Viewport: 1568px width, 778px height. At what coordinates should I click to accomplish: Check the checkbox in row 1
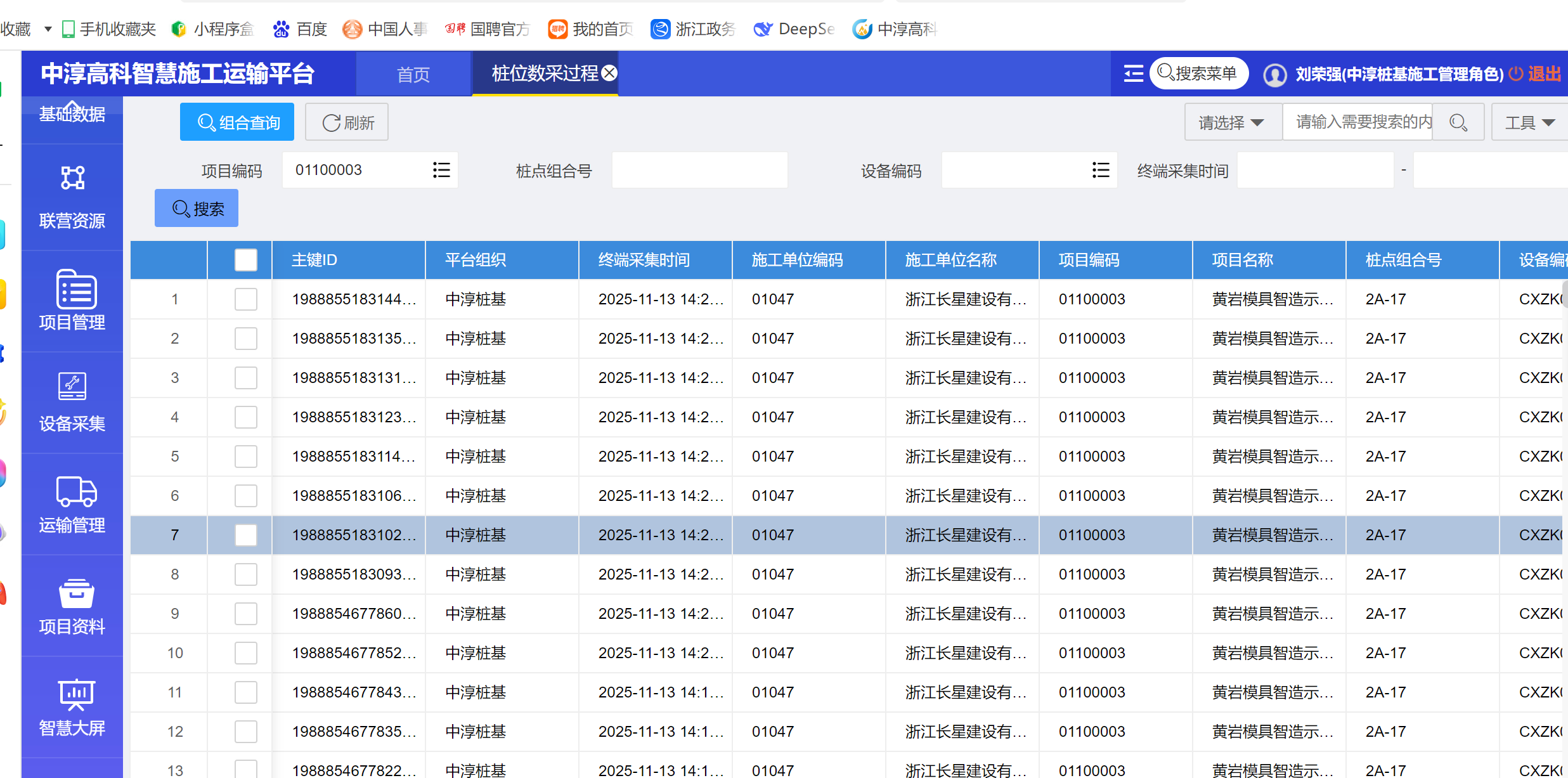click(x=245, y=299)
